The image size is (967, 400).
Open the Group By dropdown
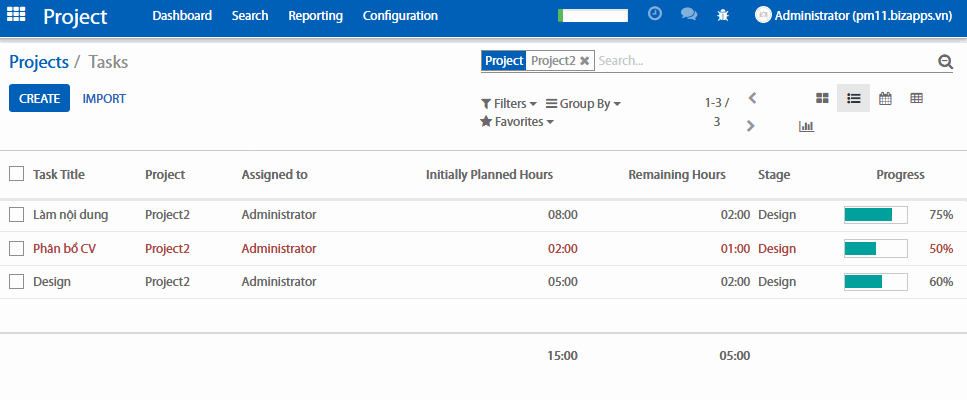point(583,104)
